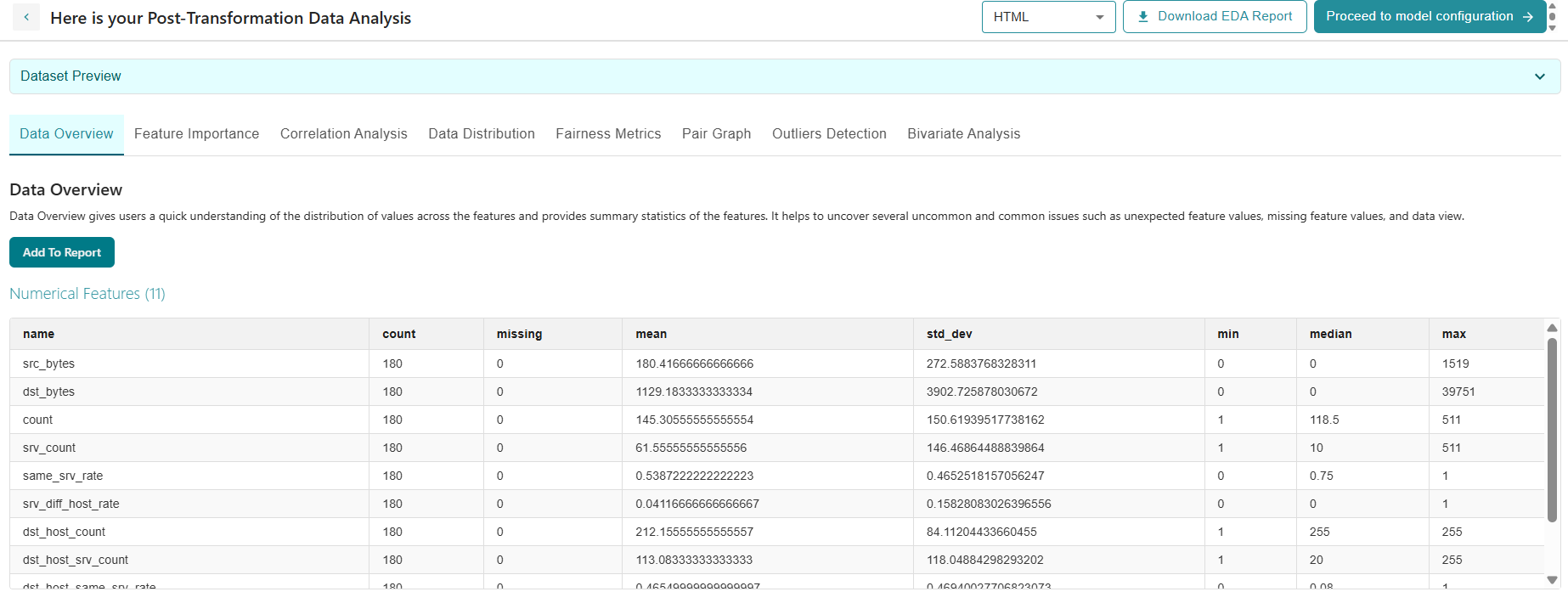Open the Pair Graph tab

point(716,134)
